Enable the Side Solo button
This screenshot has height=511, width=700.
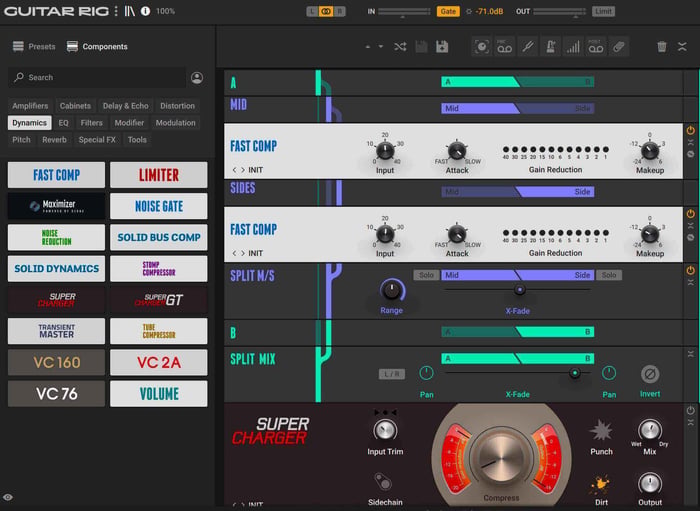pyautogui.click(x=608, y=275)
